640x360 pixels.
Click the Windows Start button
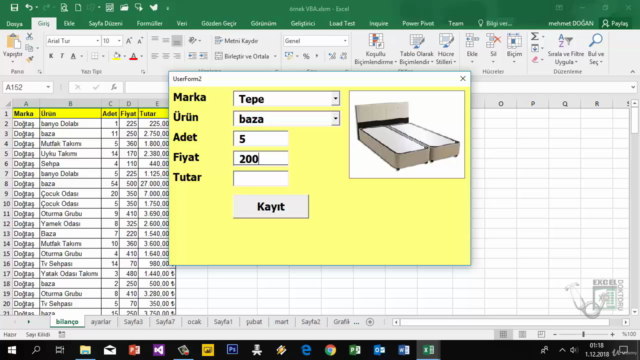coord(11,350)
